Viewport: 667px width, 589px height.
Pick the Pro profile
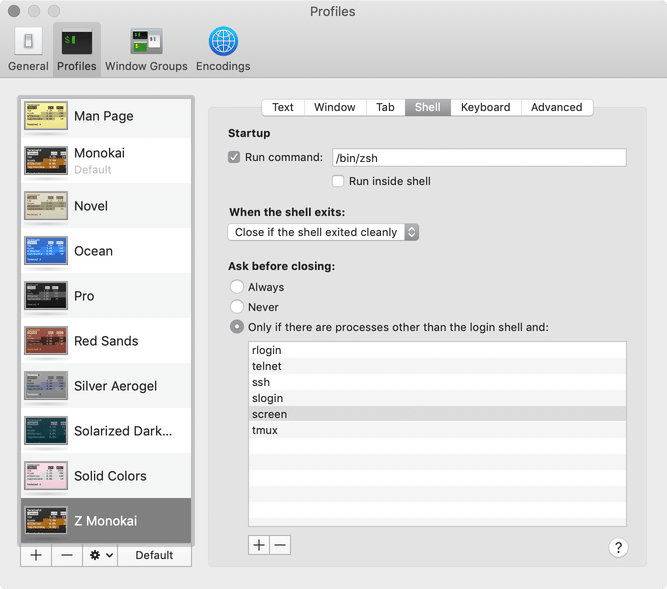point(106,296)
